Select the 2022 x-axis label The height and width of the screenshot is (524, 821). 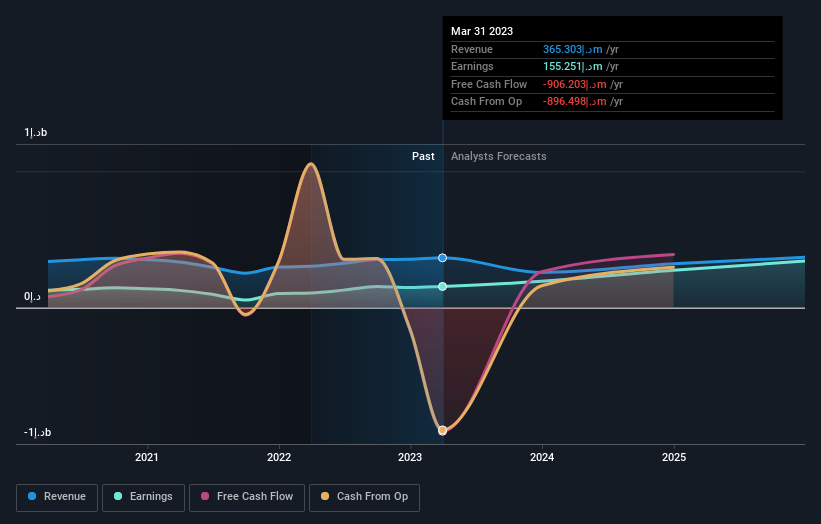coord(279,457)
